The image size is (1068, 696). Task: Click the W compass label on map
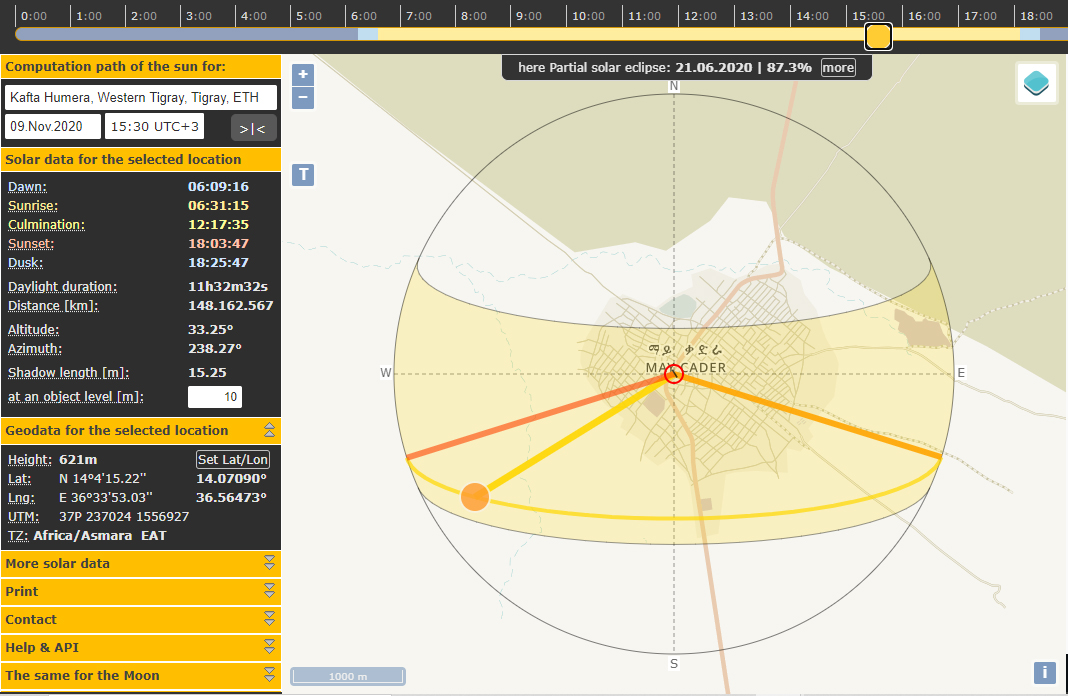[386, 373]
